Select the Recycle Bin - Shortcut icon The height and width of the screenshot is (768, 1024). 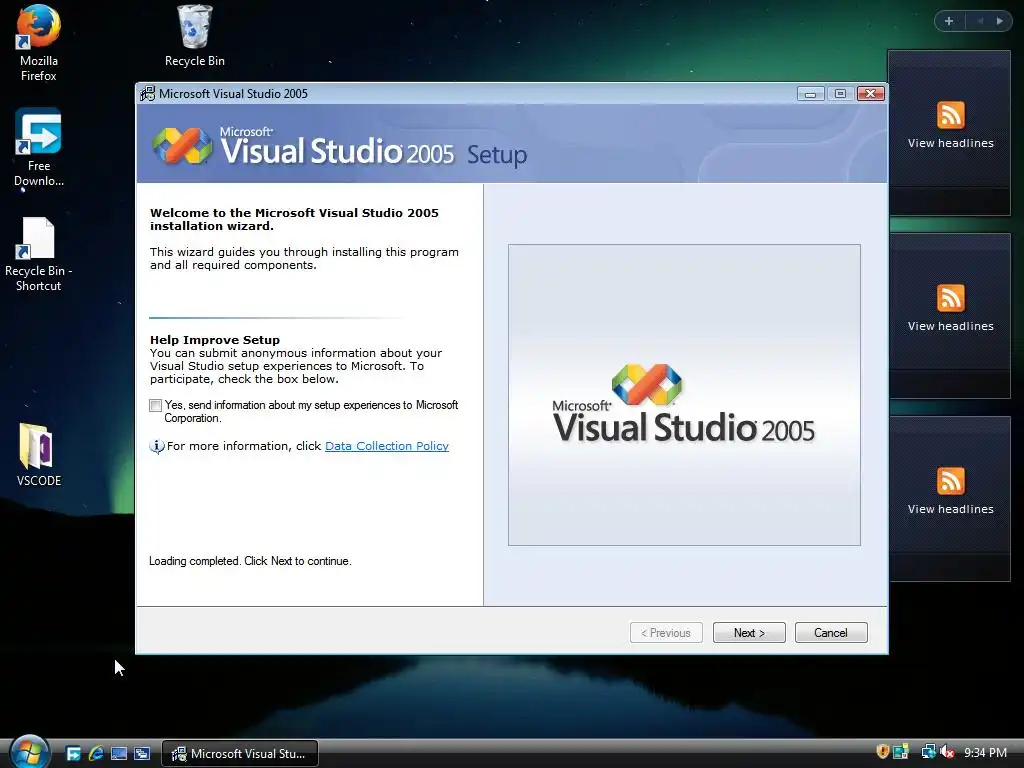[39, 253]
